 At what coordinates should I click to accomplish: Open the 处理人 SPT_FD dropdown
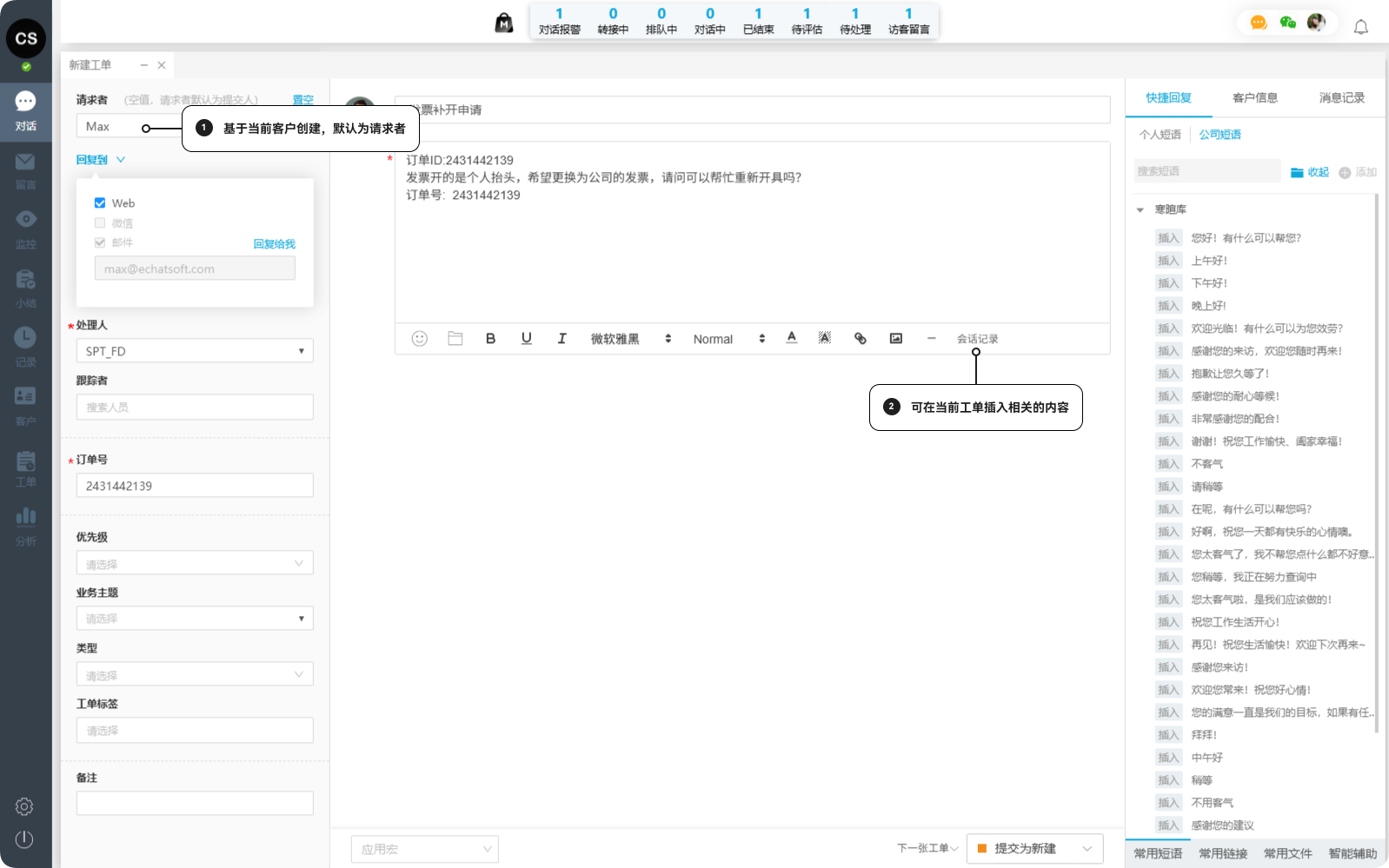[x=195, y=351]
